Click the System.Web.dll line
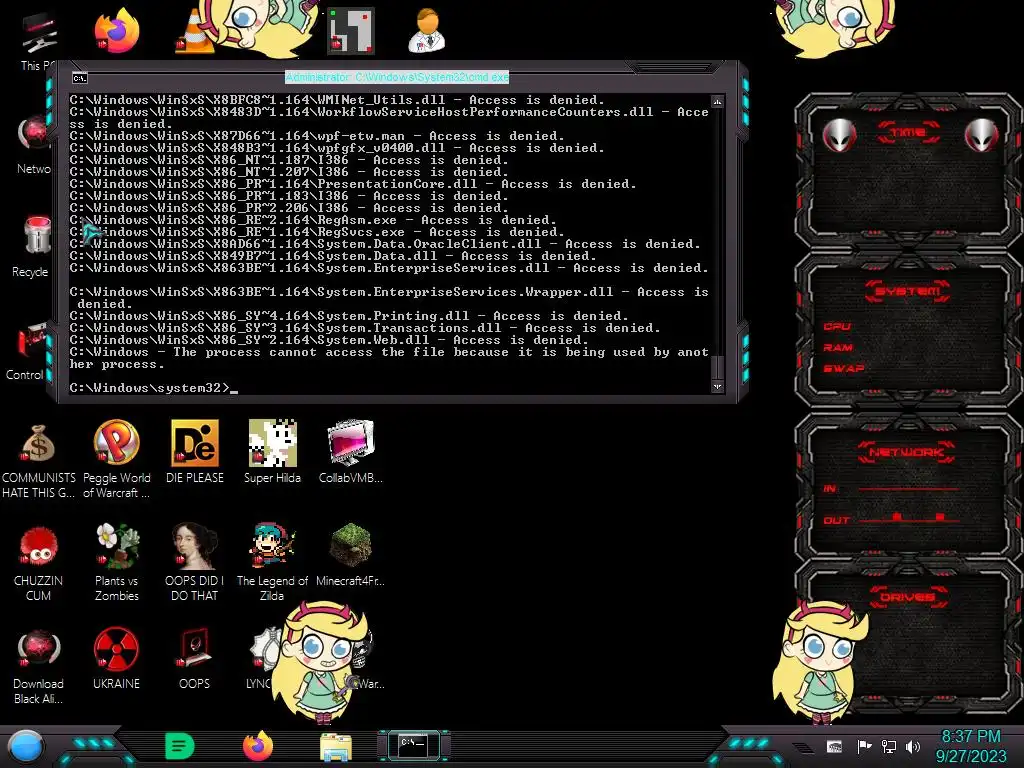Screen dimensions: 1024x768 (329, 340)
